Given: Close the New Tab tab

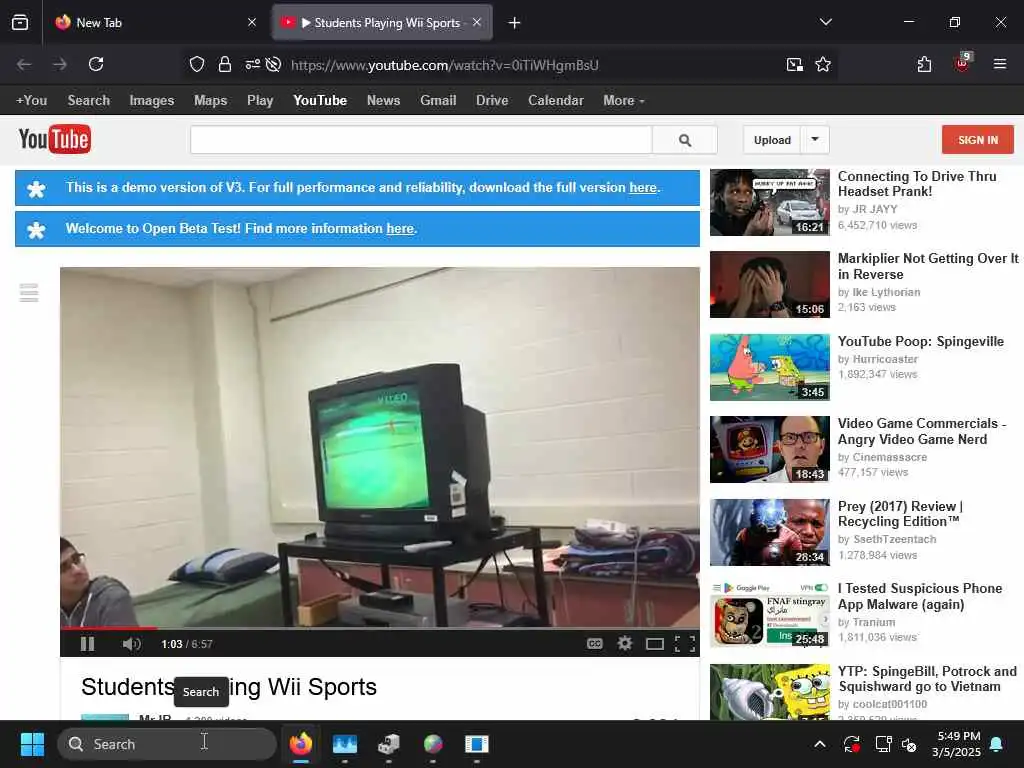Looking at the screenshot, I should point(252,23).
